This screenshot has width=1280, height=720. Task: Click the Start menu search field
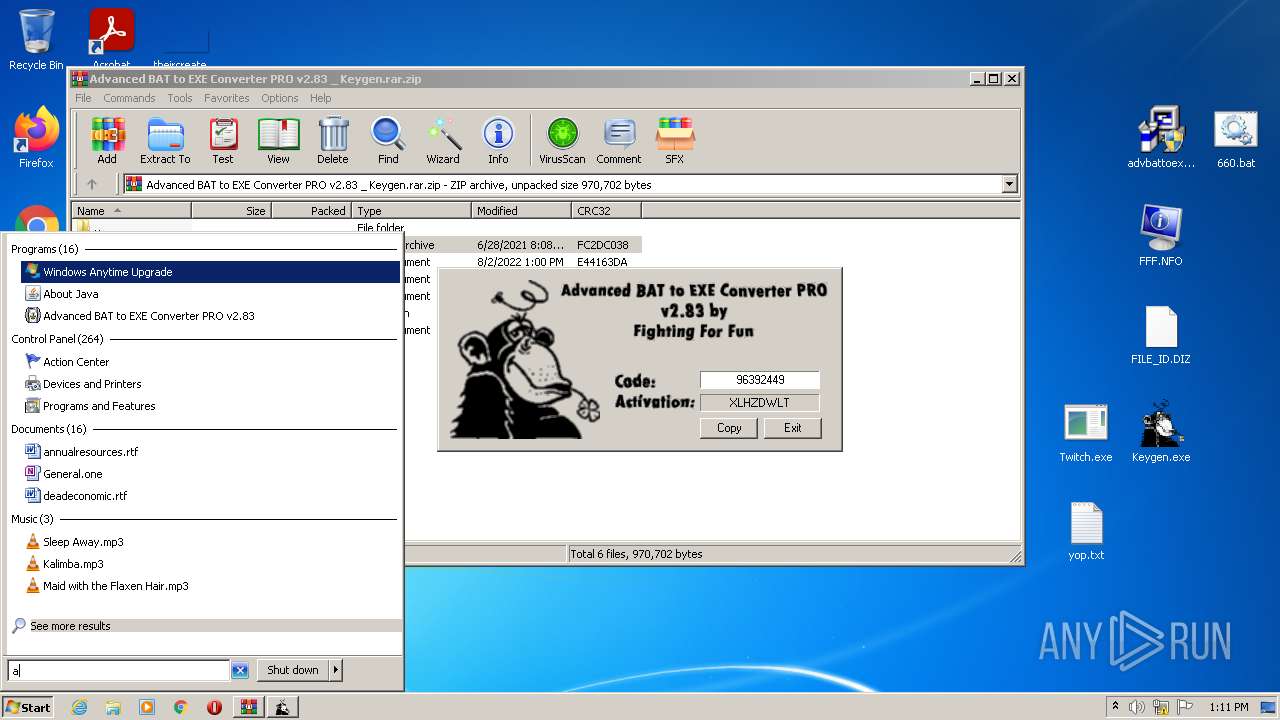point(119,670)
